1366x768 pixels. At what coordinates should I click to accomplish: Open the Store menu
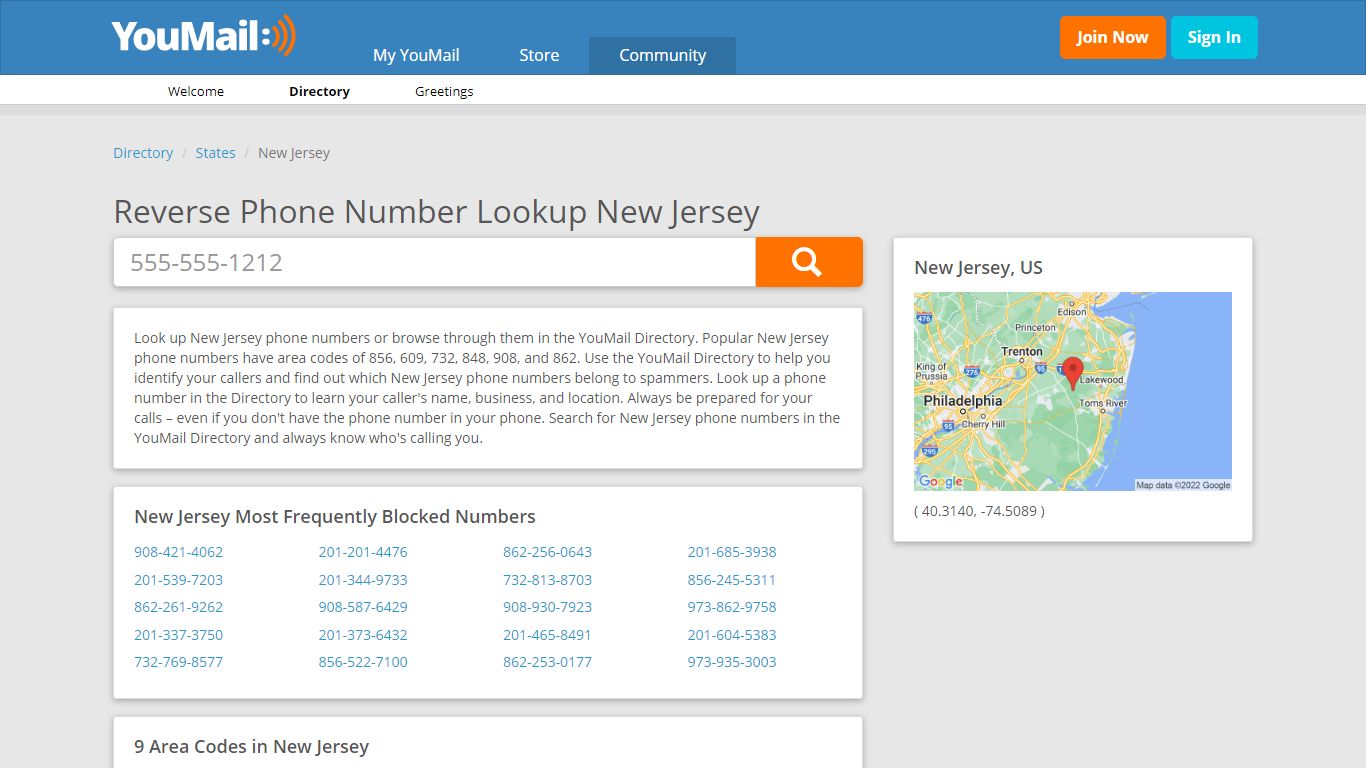click(x=539, y=55)
